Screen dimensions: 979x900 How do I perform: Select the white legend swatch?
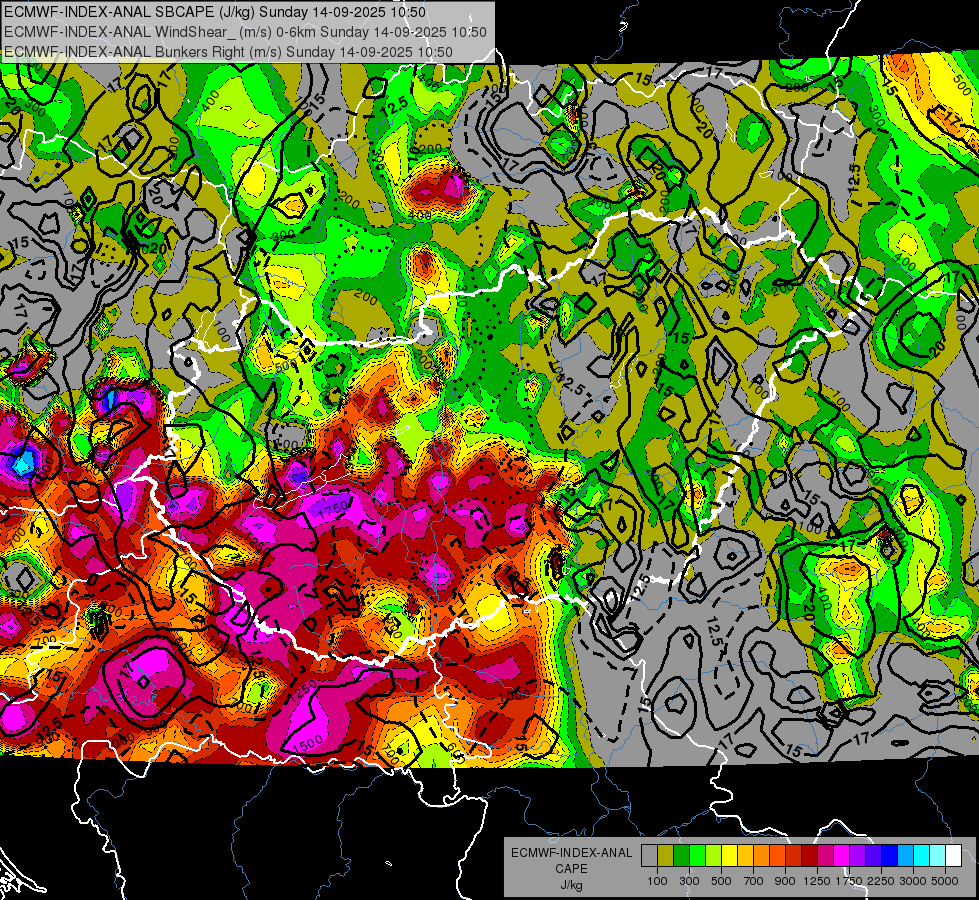pos(953,856)
